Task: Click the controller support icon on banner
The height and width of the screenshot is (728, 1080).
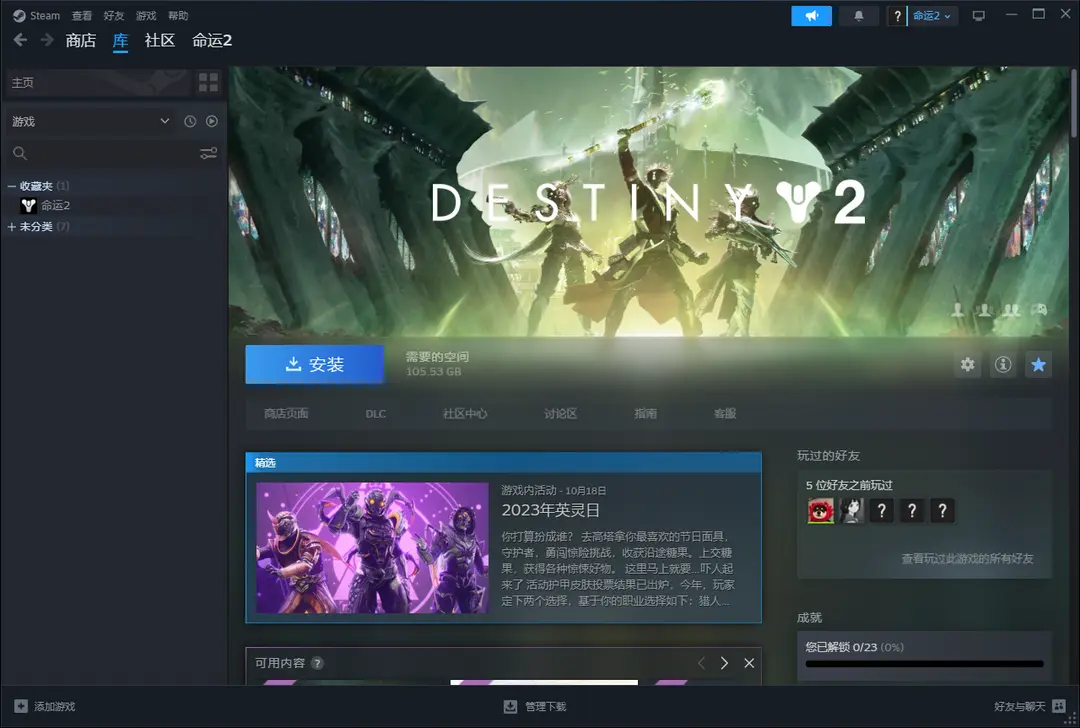Action: pyautogui.click(x=1039, y=310)
